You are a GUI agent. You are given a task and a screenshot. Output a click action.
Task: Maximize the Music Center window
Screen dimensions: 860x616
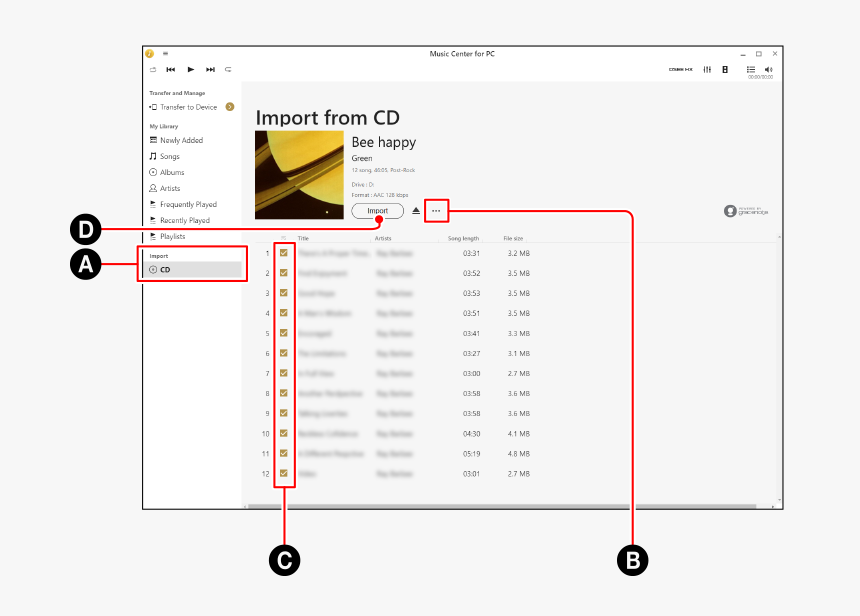pos(759,54)
